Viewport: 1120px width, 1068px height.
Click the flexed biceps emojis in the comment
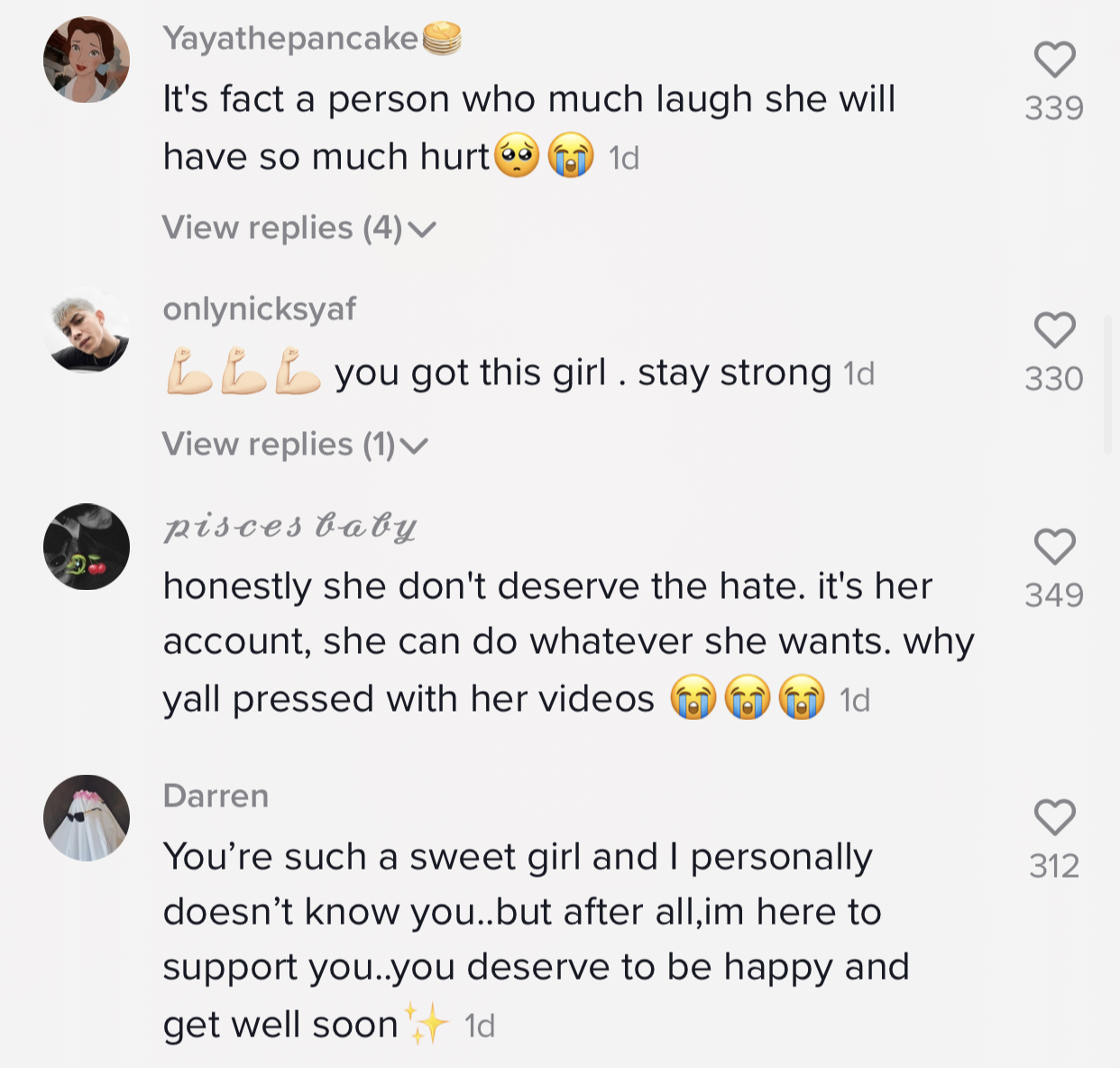click(244, 372)
